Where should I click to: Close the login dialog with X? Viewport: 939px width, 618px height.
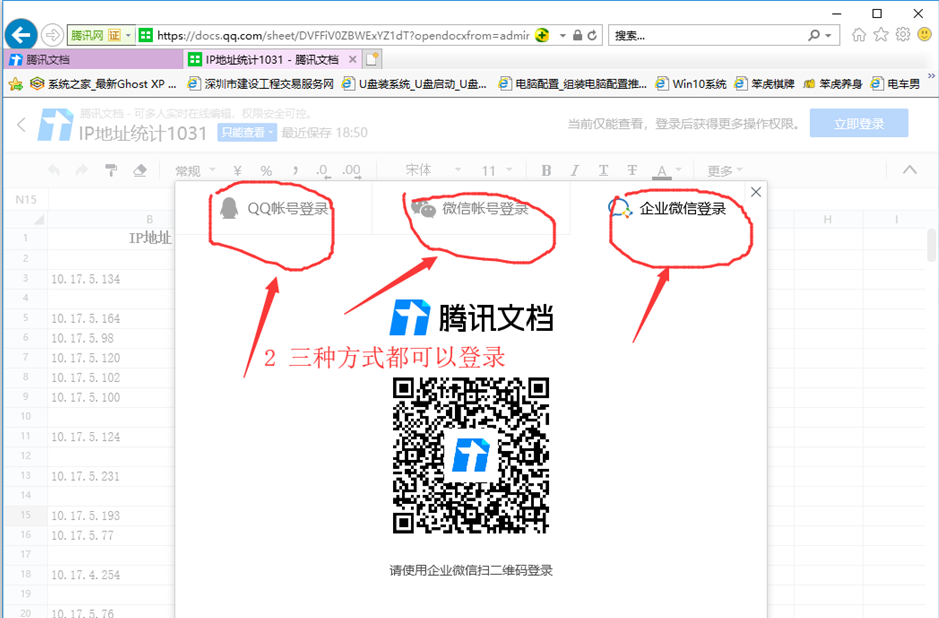[x=756, y=192]
